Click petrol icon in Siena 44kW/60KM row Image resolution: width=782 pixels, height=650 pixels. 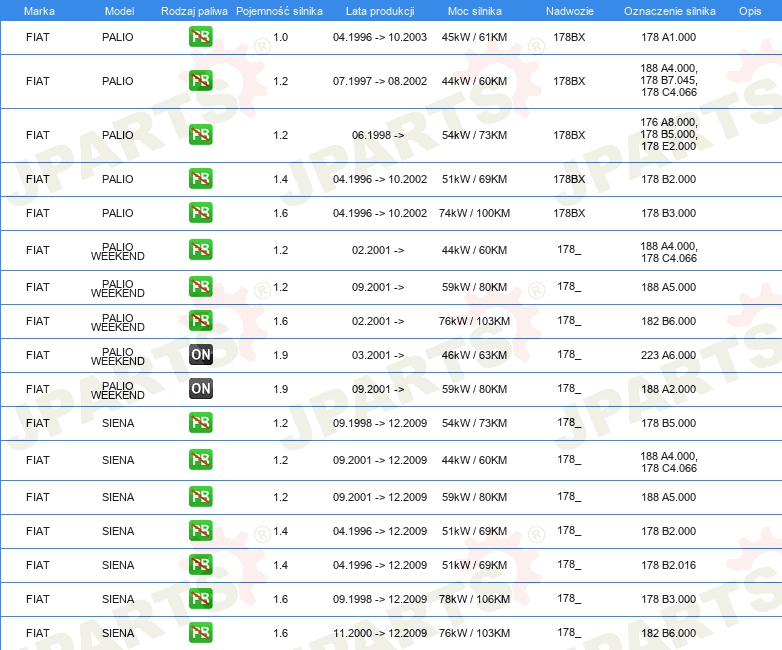200,459
